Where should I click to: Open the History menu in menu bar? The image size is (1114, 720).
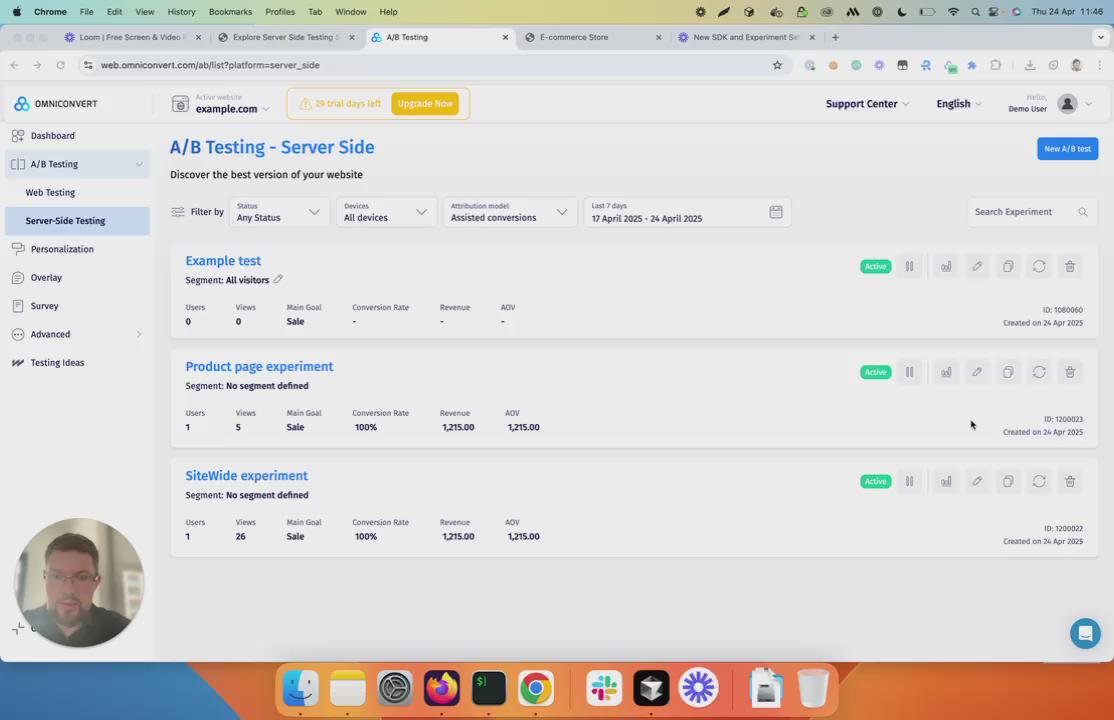pyautogui.click(x=181, y=12)
